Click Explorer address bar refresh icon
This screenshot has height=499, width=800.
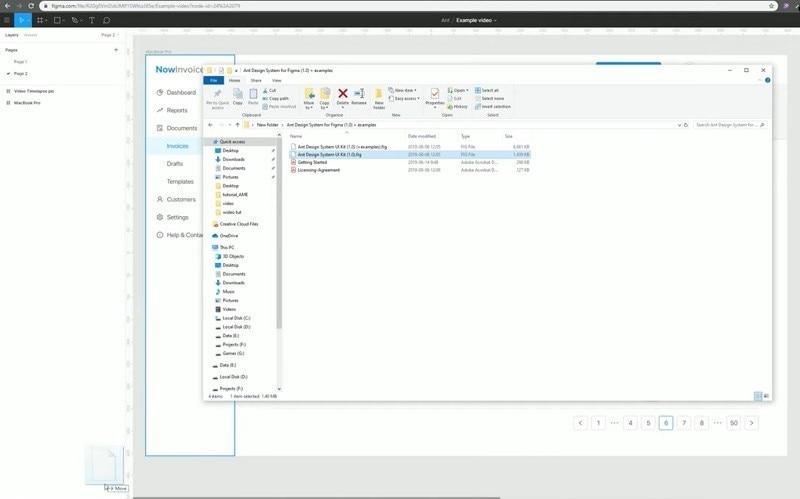click(x=686, y=124)
